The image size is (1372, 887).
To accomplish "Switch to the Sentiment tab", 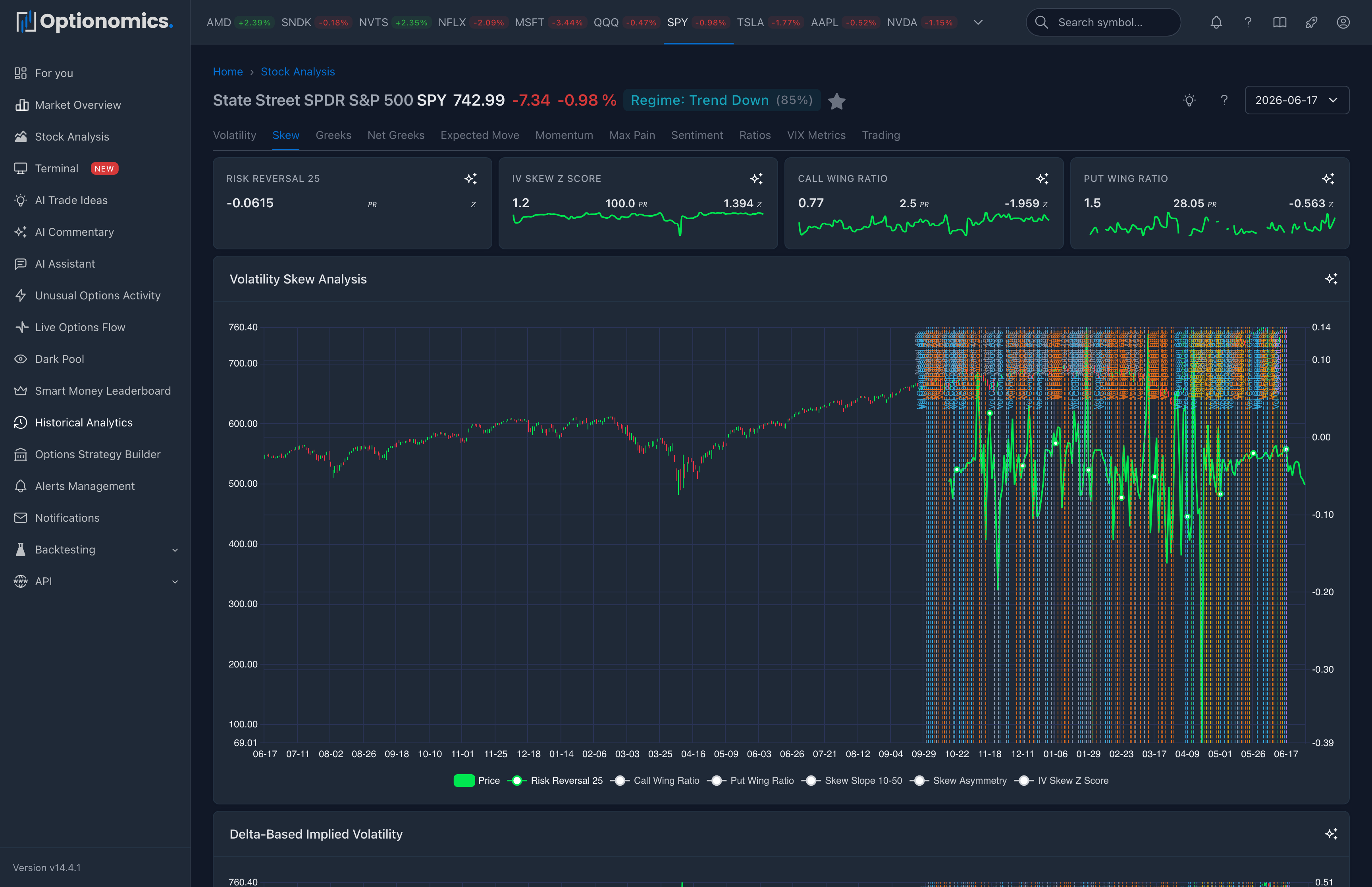I will coord(697,135).
